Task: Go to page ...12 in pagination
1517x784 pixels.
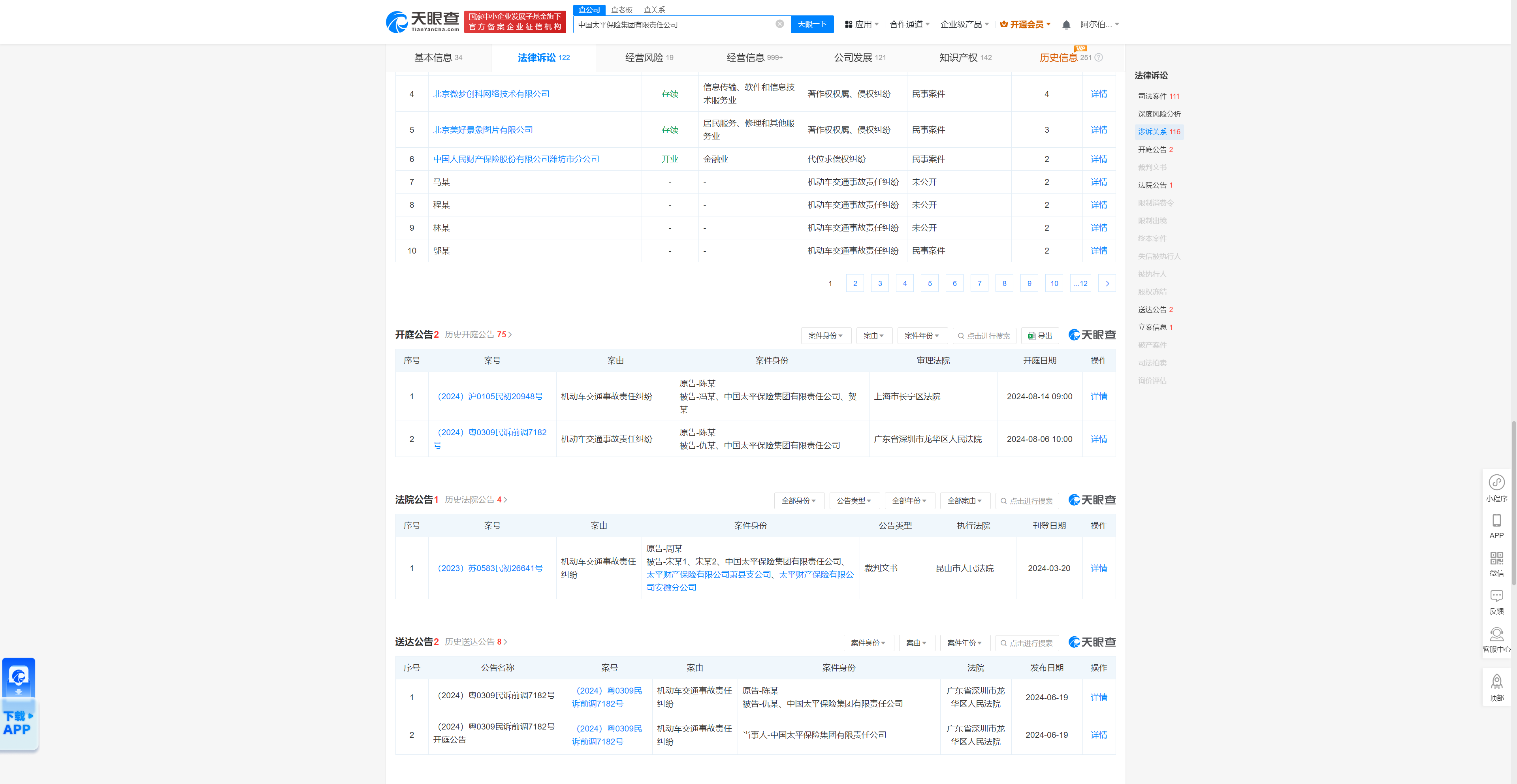Action: (1080, 284)
